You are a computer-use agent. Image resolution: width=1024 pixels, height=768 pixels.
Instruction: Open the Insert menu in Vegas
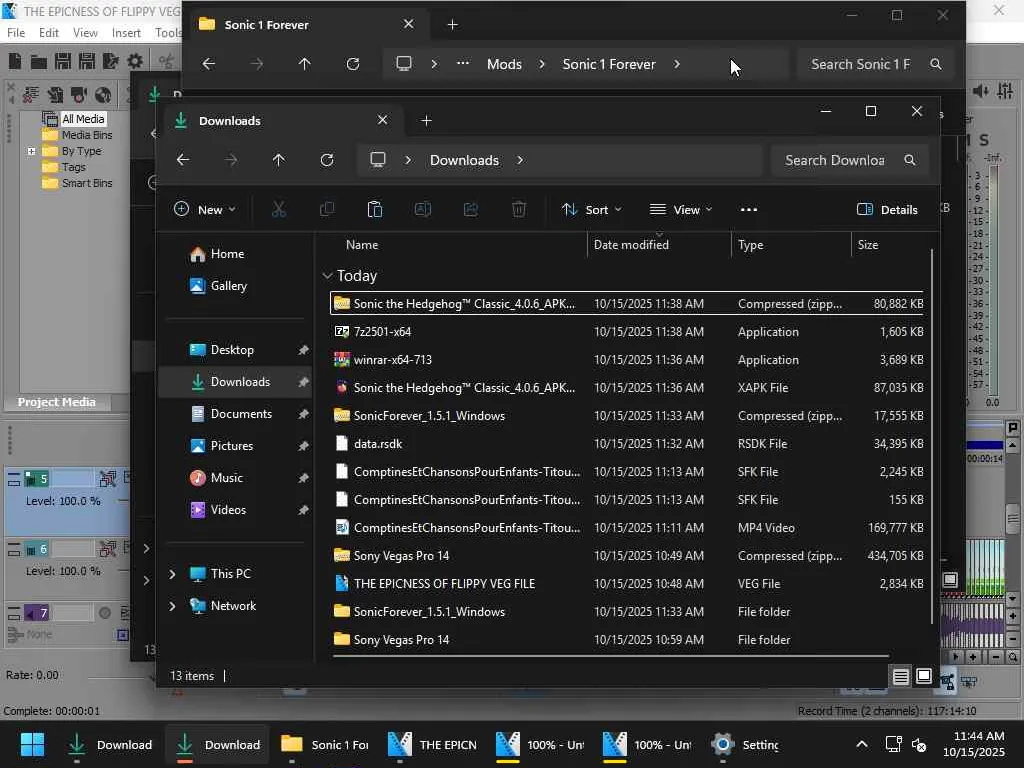(x=126, y=33)
